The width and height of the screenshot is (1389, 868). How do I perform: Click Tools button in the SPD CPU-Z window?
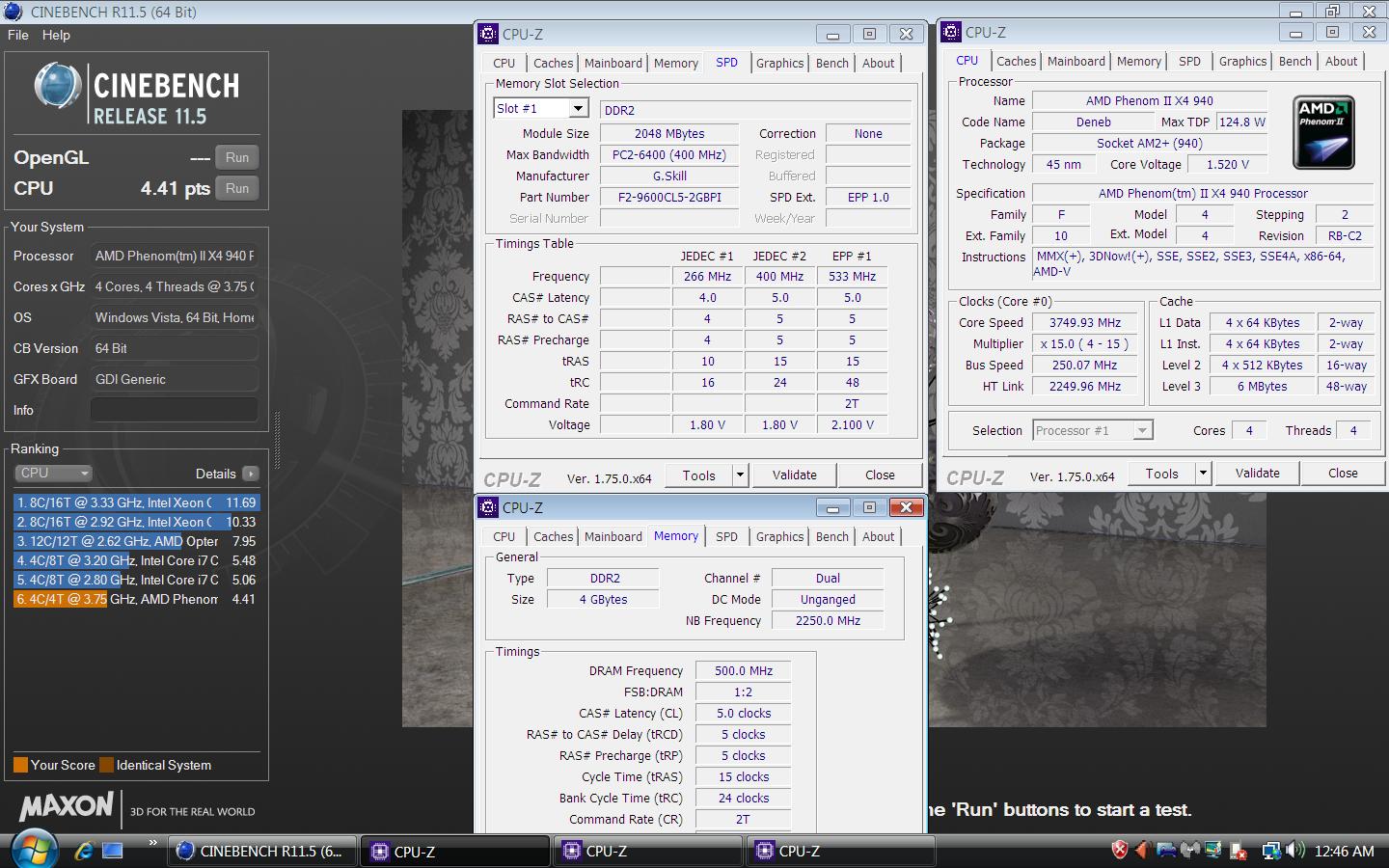coord(699,475)
